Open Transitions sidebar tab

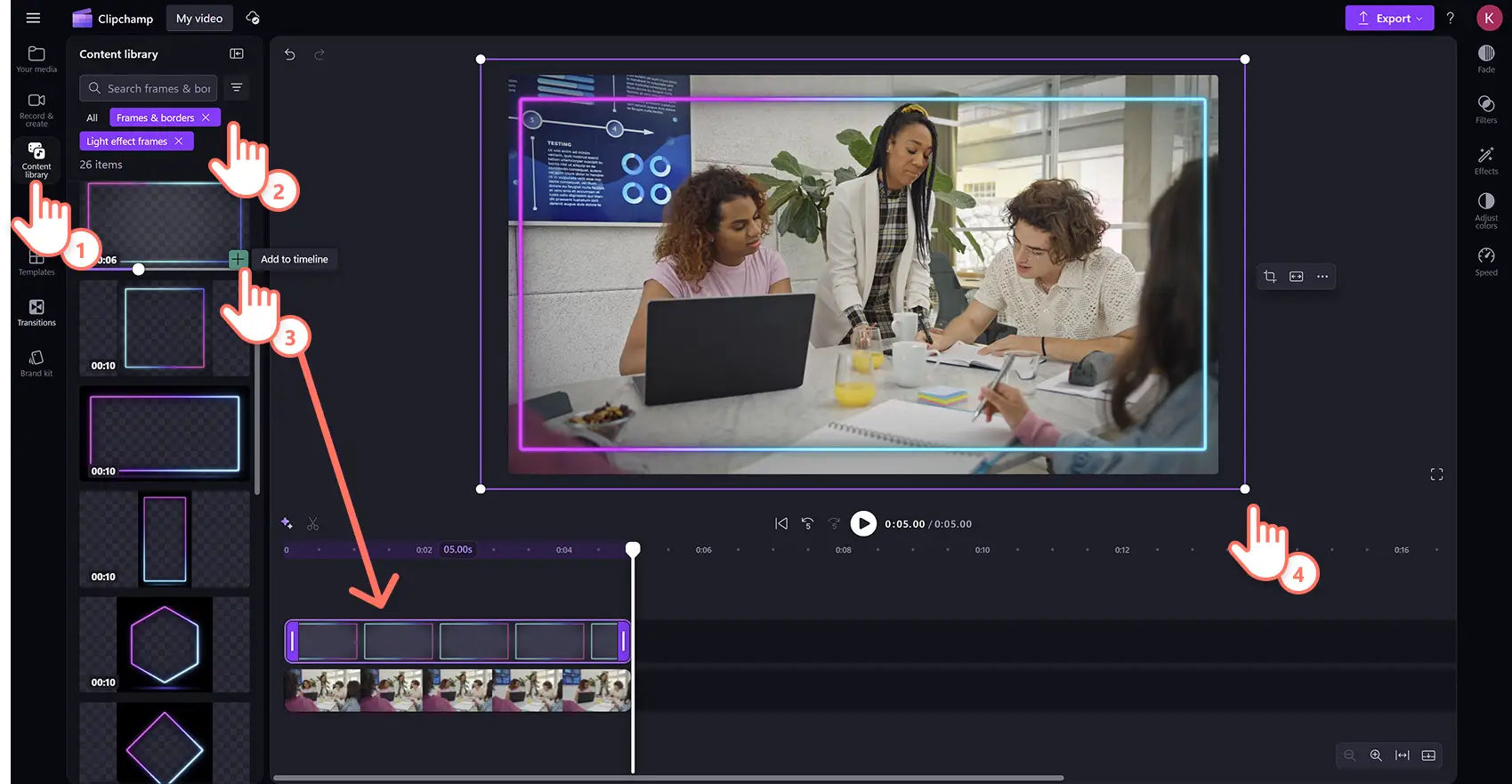[x=36, y=312]
